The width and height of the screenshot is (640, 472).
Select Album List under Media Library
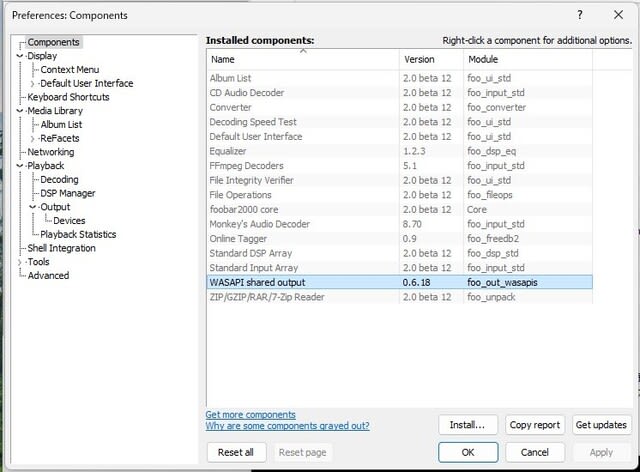tap(61, 125)
